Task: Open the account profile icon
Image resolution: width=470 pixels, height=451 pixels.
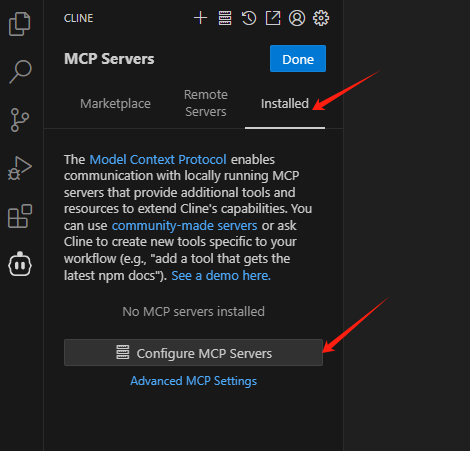Action: point(297,18)
